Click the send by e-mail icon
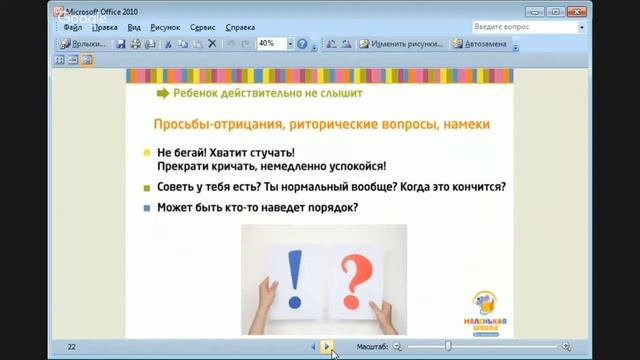This screenshot has height=360, width=640. 150,44
